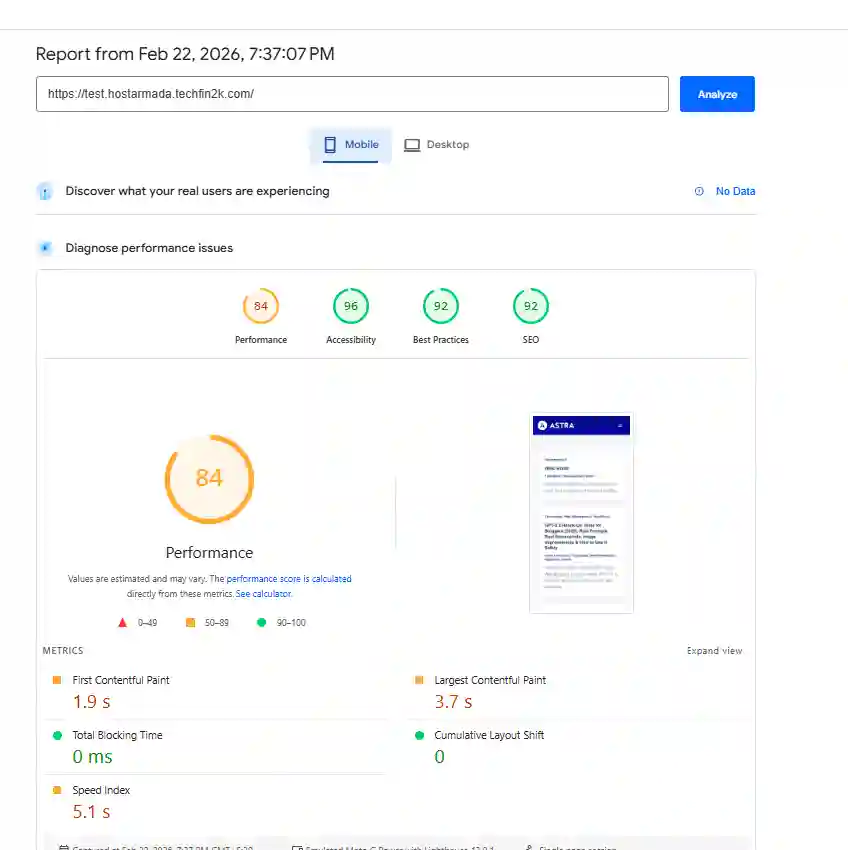The height and width of the screenshot is (850, 848).
Task: Switch to the Desktop tab
Action: (x=436, y=145)
